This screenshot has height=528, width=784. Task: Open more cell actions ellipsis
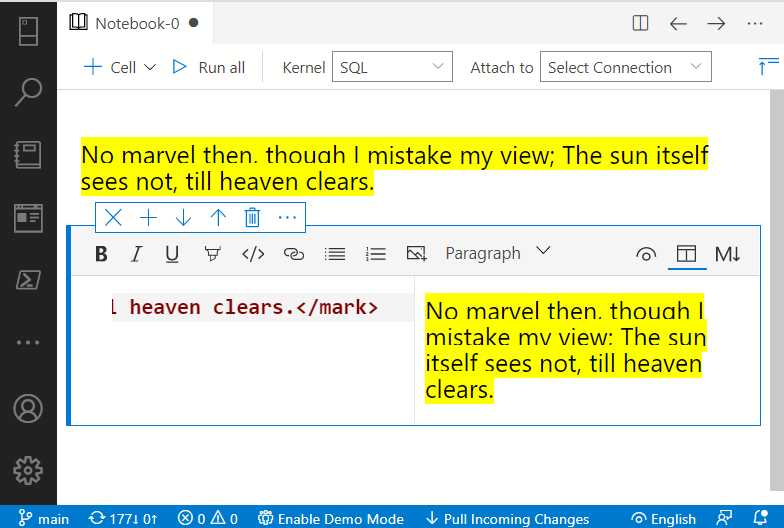[287, 218]
